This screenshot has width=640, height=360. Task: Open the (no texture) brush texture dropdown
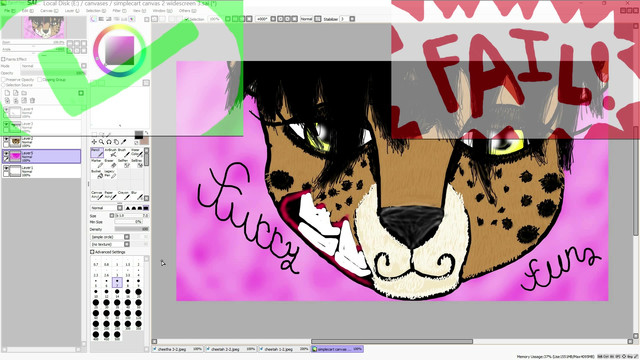coord(127,244)
